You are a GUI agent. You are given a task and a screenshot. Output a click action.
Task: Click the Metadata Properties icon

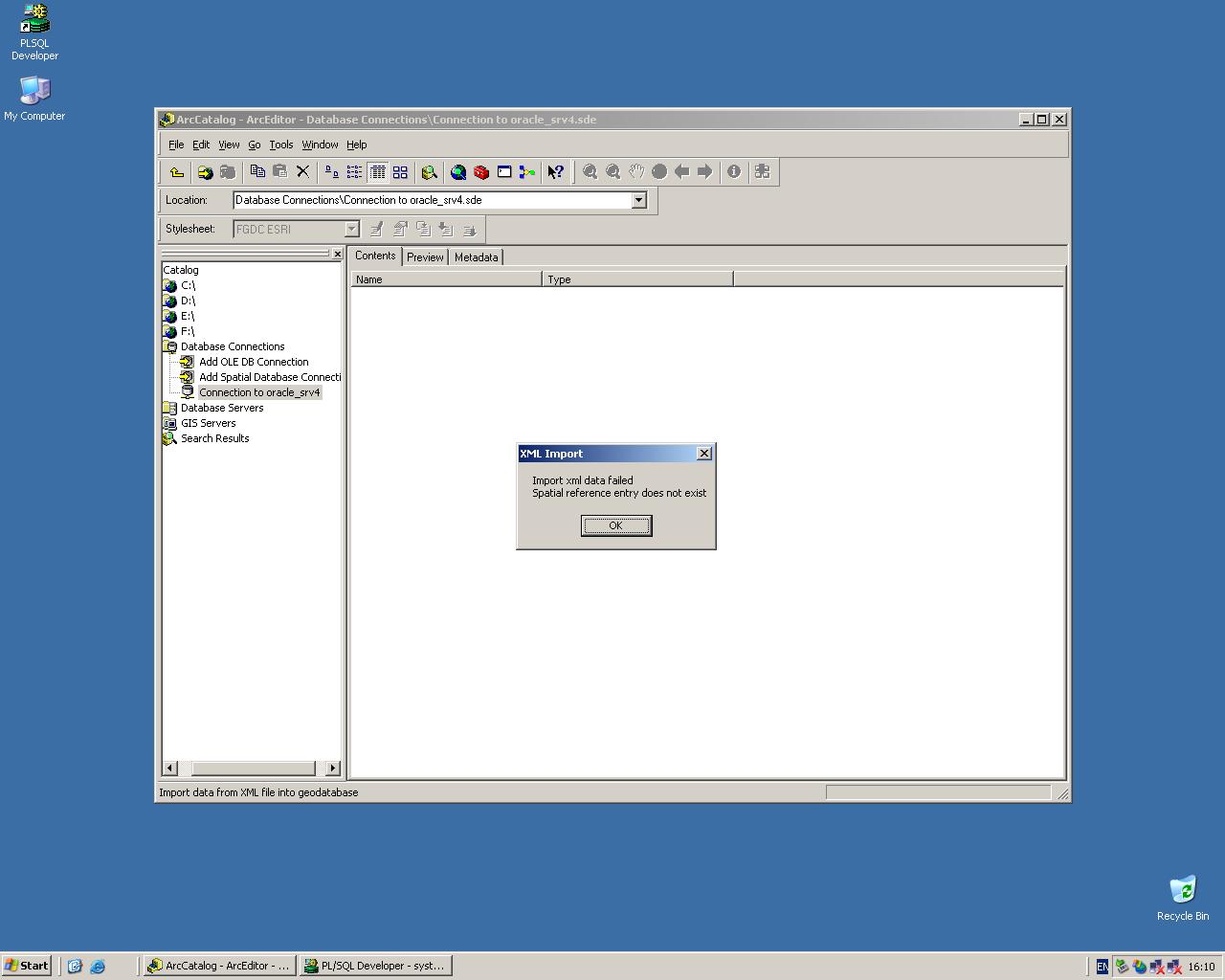(x=400, y=230)
